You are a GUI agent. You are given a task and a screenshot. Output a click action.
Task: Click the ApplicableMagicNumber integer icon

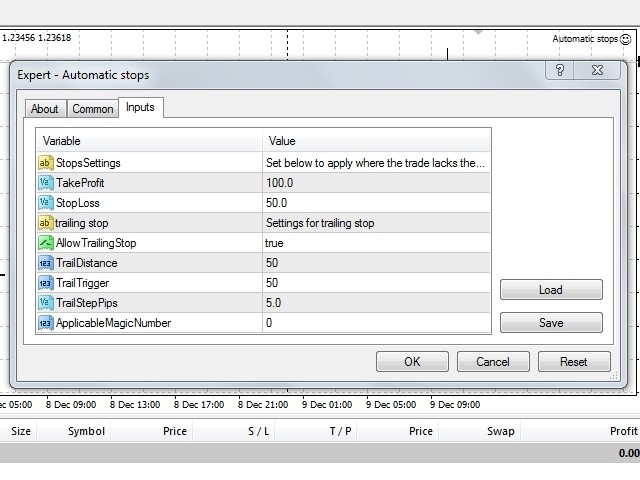(45, 323)
